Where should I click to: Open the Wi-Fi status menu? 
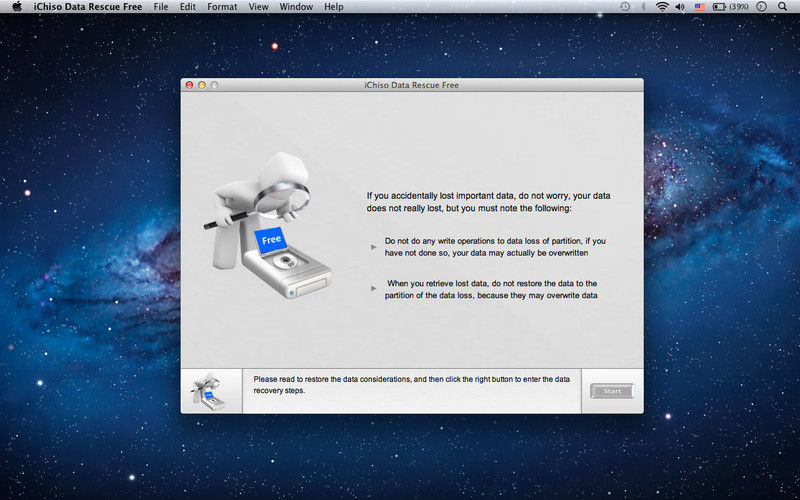point(662,7)
